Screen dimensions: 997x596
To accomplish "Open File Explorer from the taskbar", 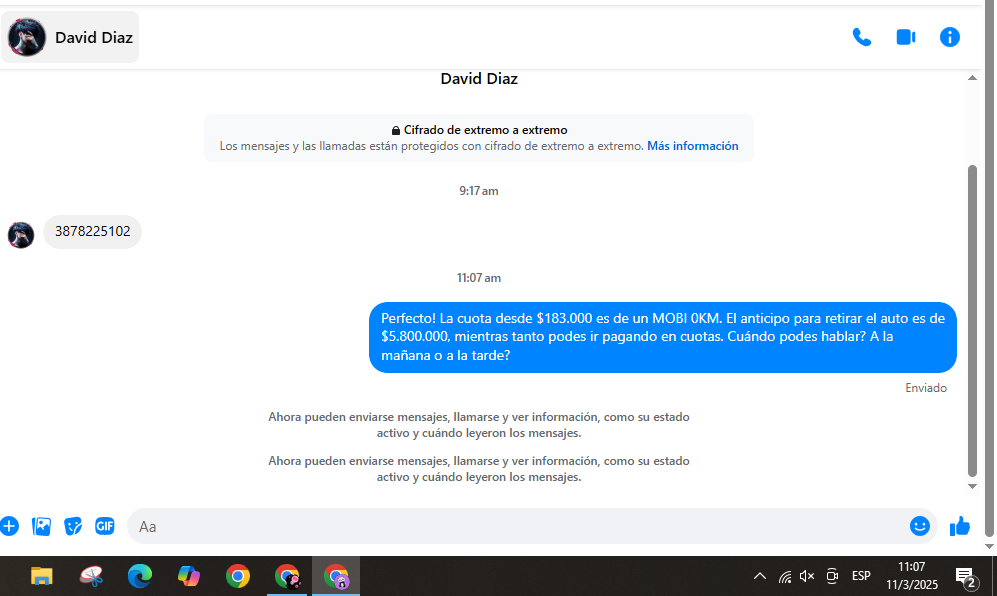I will [41, 576].
